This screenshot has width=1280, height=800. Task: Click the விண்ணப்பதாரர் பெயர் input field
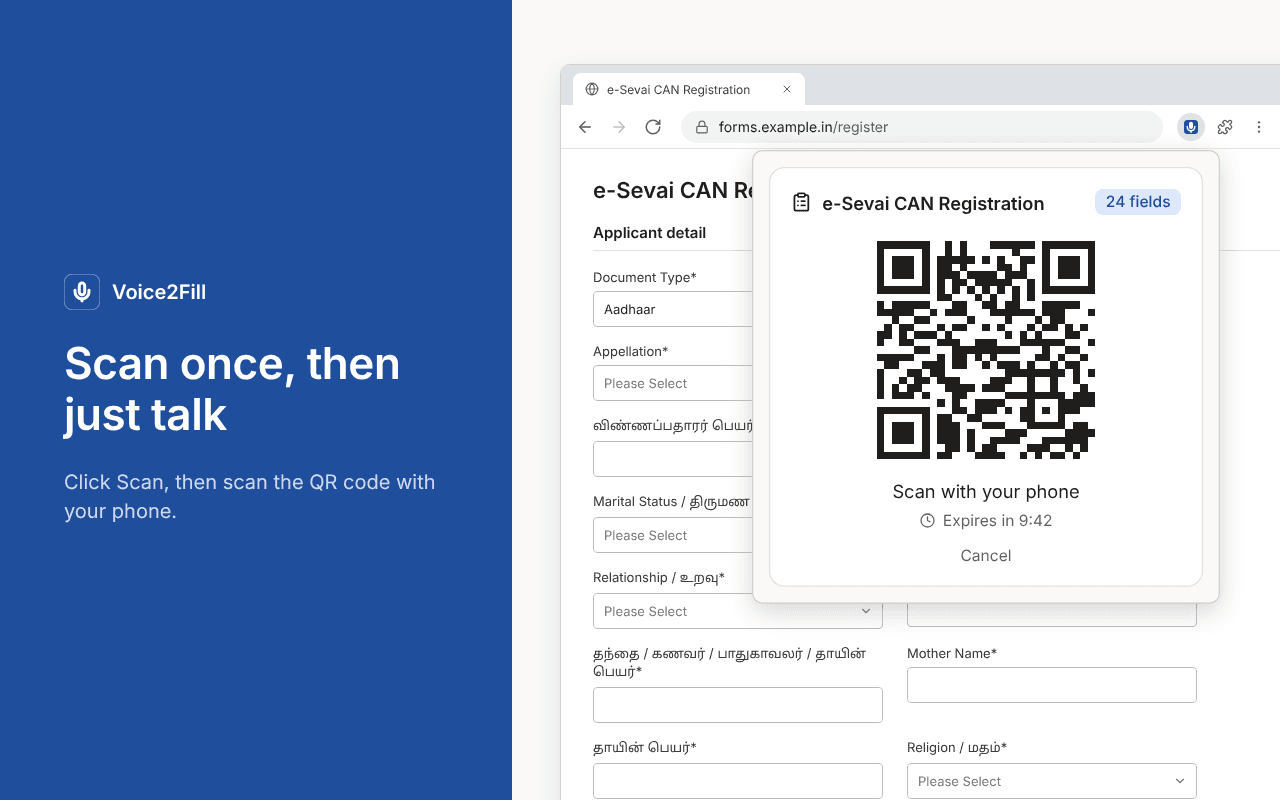coord(673,459)
